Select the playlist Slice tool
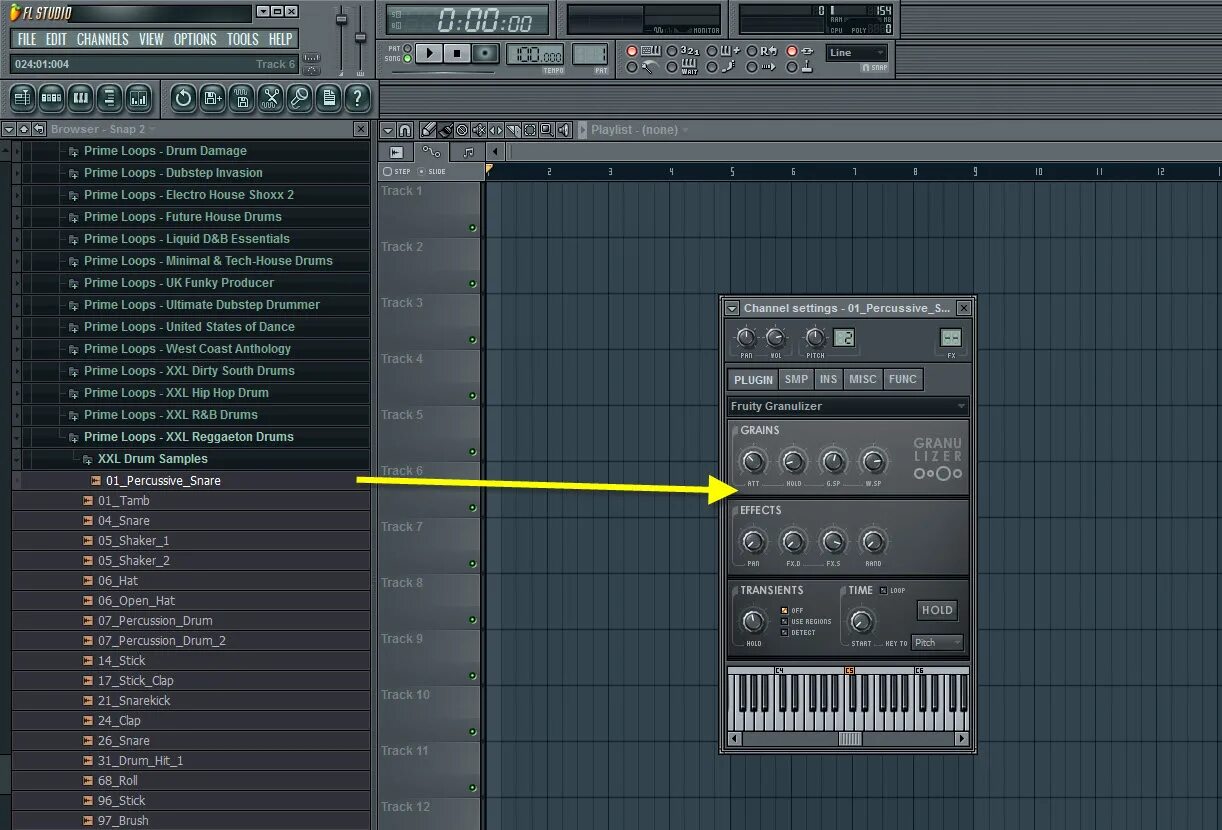Image resolution: width=1222 pixels, height=830 pixels. [x=513, y=130]
